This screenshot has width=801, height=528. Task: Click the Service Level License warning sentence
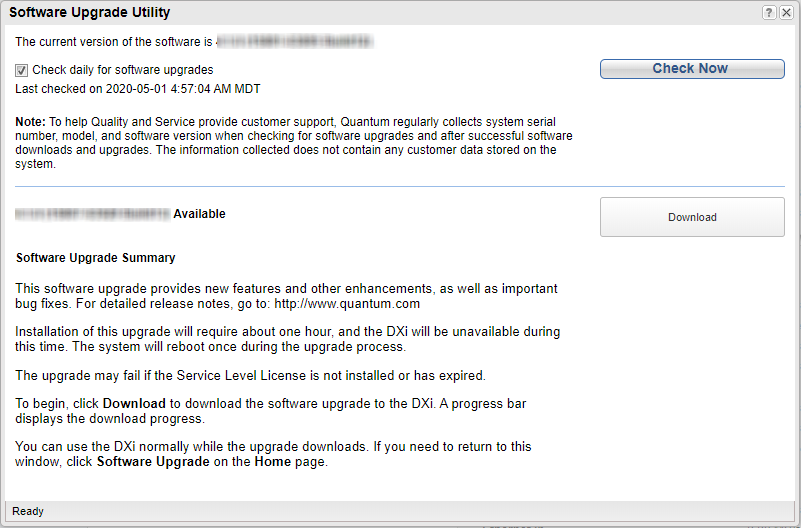250,376
